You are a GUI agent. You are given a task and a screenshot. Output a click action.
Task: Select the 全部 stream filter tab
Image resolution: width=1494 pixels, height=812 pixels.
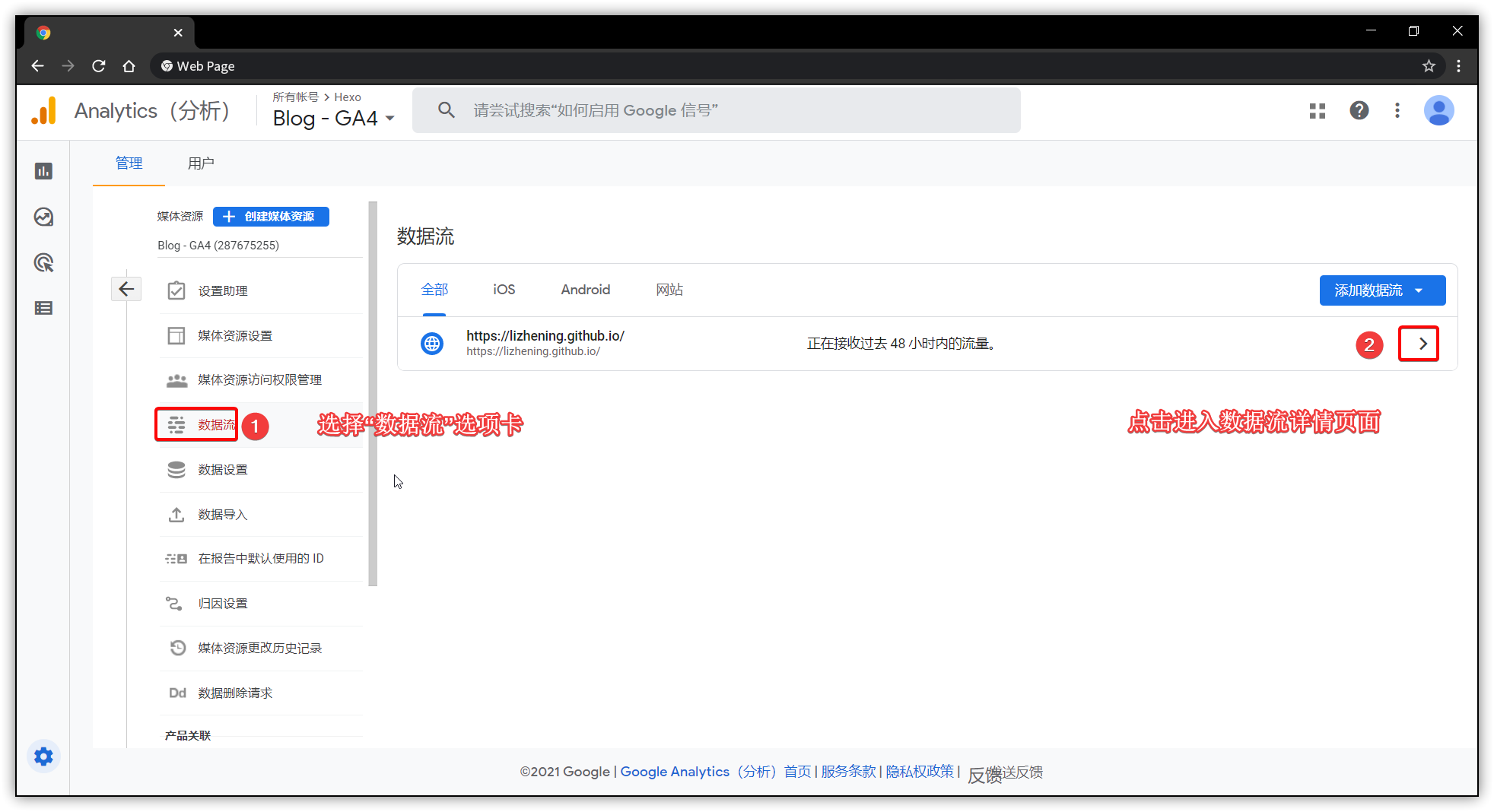[x=434, y=290]
